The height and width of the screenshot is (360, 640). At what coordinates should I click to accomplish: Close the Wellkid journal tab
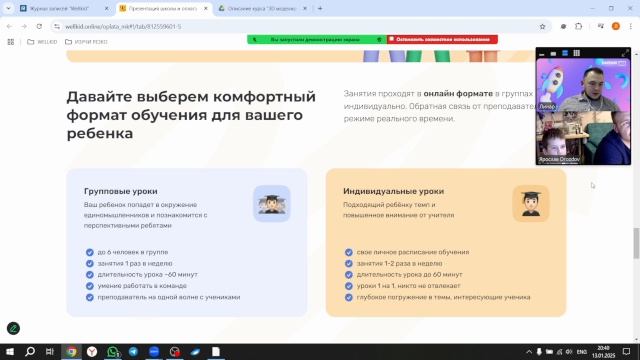click(x=107, y=8)
